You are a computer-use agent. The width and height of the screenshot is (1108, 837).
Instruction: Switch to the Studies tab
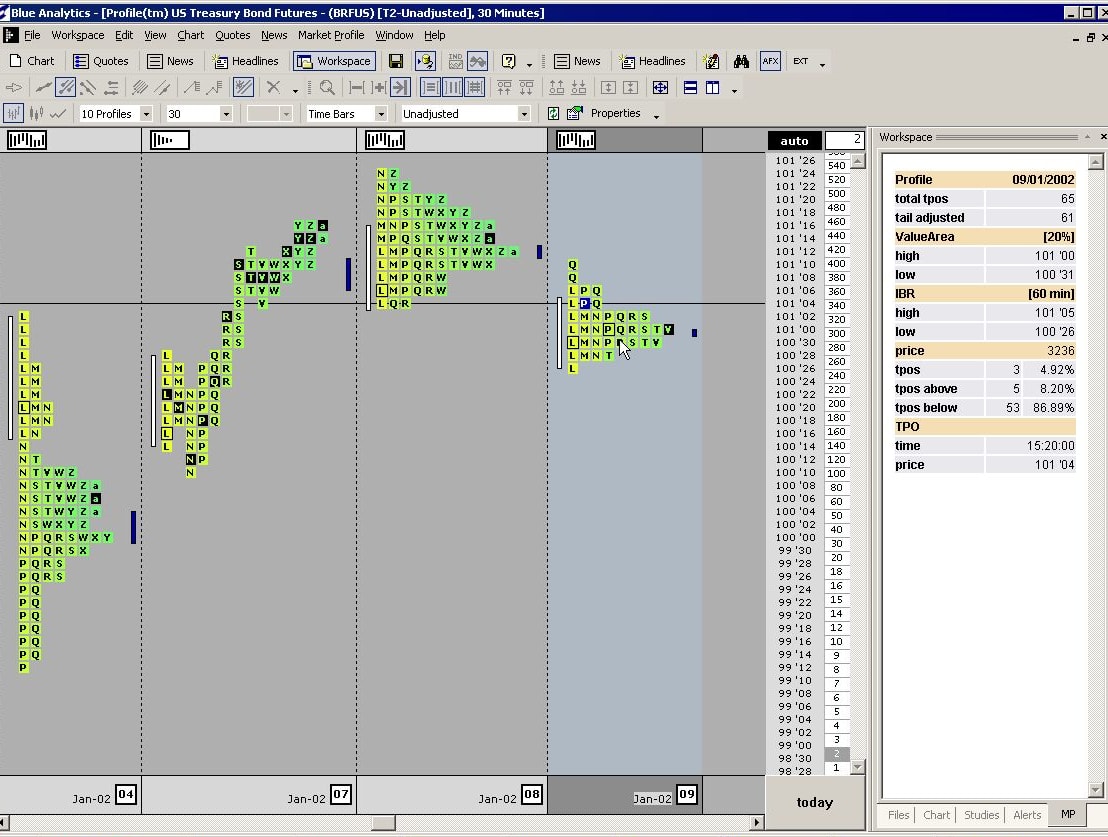(981, 815)
